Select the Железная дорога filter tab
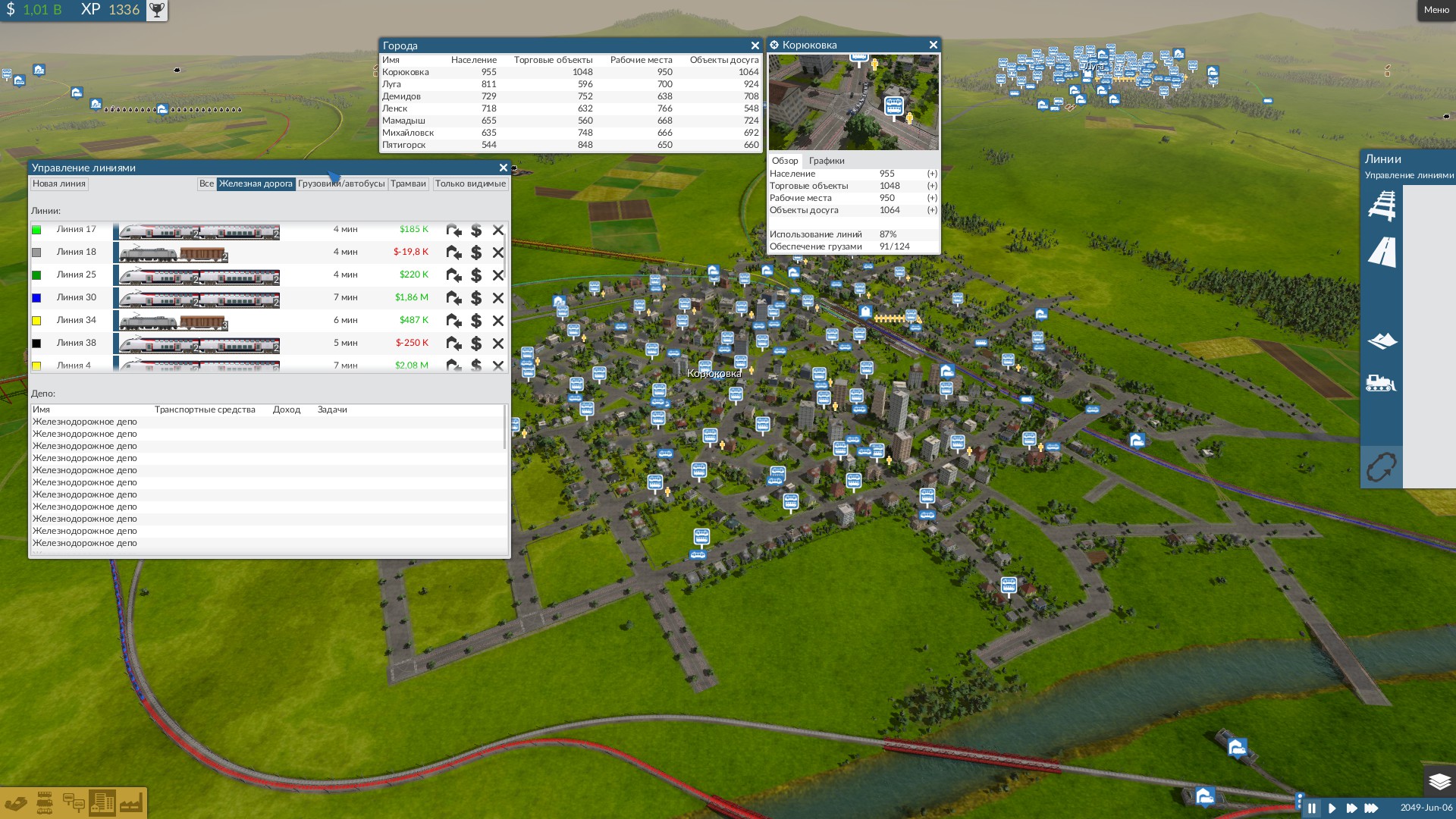This screenshot has width=1456, height=819. pyautogui.click(x=256, y=184)
